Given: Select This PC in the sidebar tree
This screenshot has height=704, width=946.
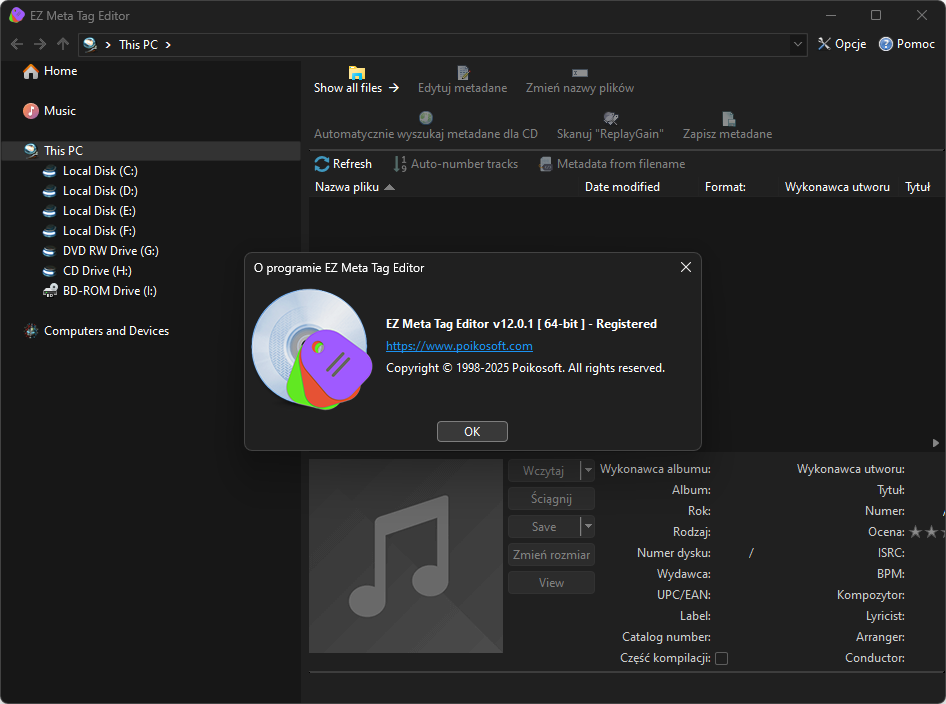Looking at the screenshot, I should (151, 151).
